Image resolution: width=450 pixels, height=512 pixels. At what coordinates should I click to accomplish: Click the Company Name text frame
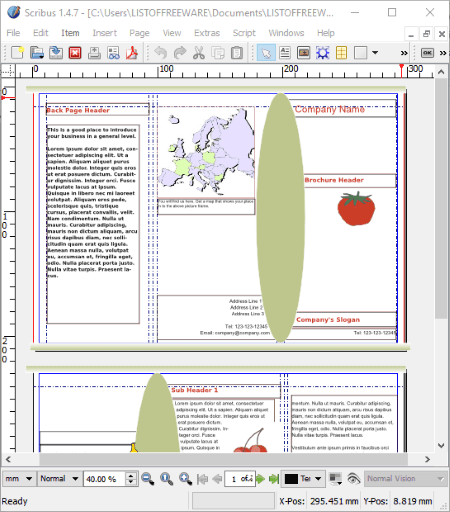coord(342,108)
